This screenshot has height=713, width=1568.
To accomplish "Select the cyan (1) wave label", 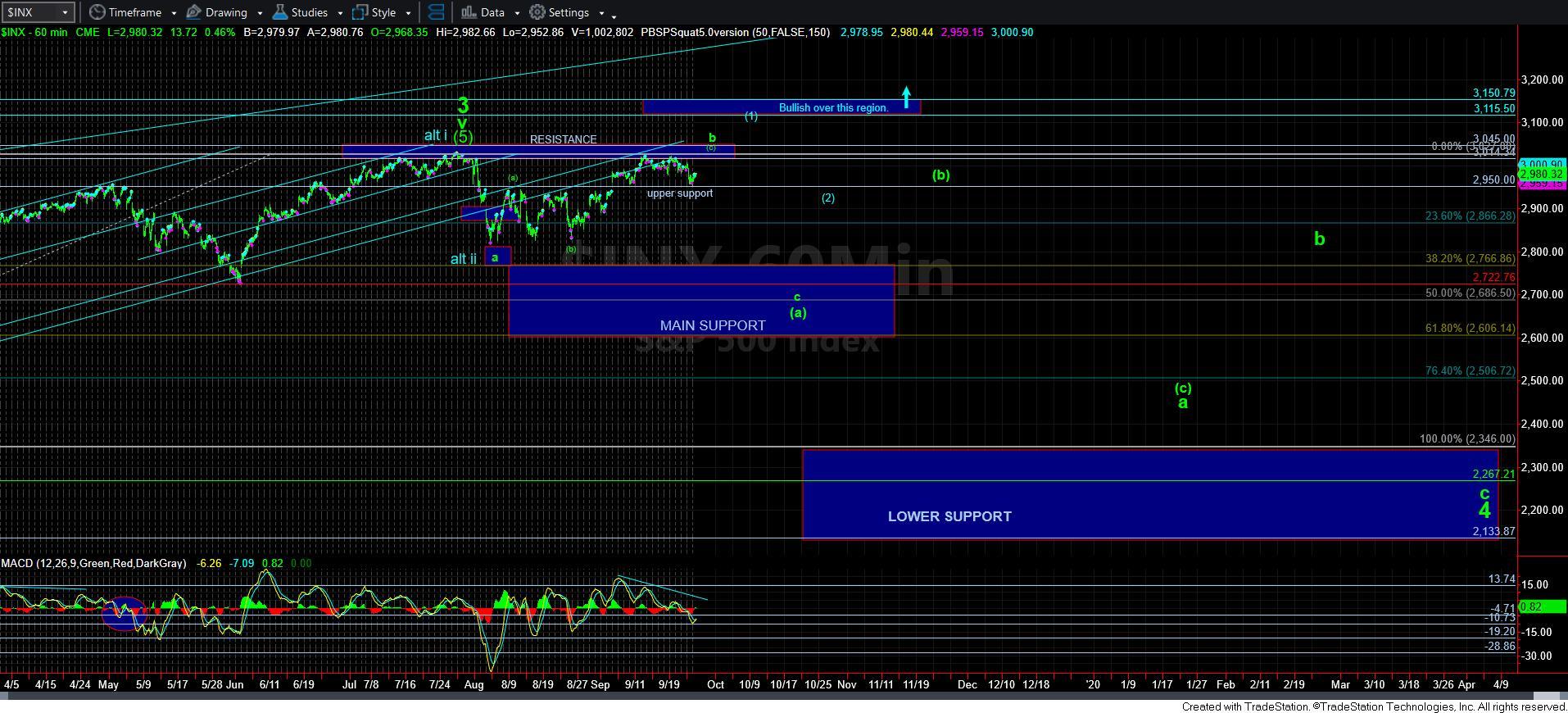I will [x=751, y=116].
